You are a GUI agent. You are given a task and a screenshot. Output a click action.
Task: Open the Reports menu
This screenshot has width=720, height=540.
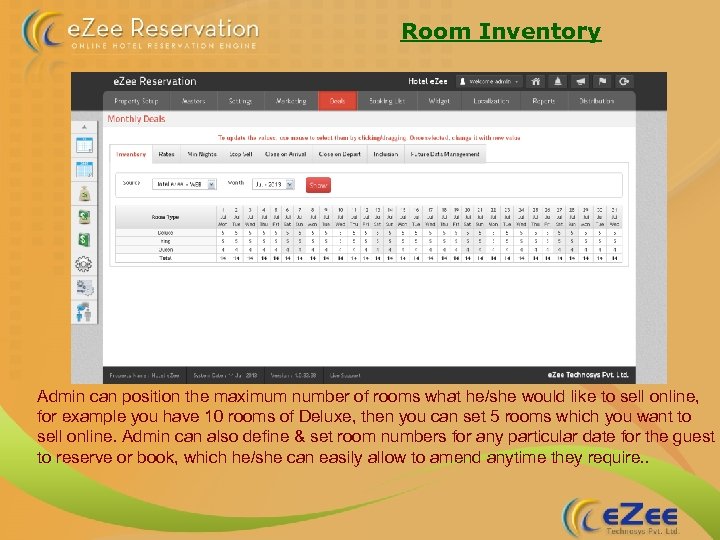click(x=544, y=101)
